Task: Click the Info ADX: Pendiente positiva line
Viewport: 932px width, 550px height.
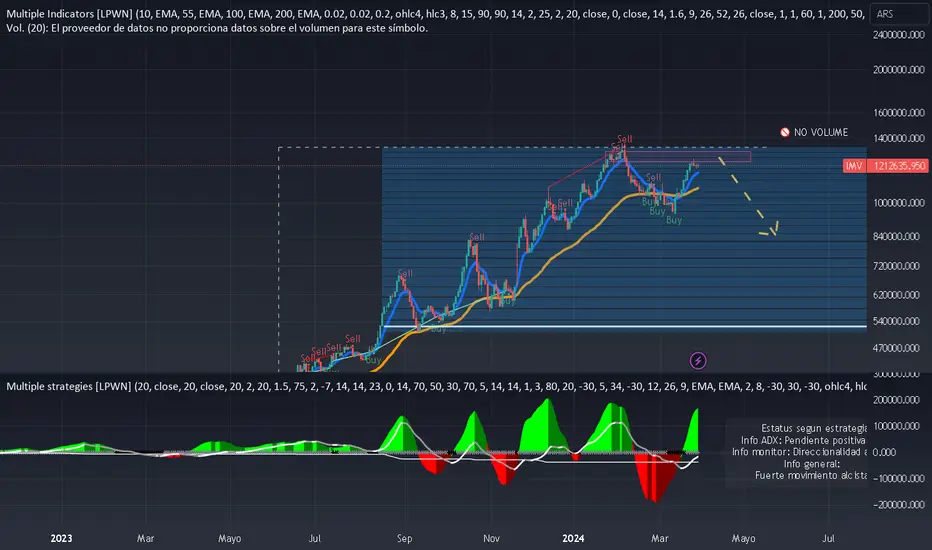Action: [x=803, y=441]
